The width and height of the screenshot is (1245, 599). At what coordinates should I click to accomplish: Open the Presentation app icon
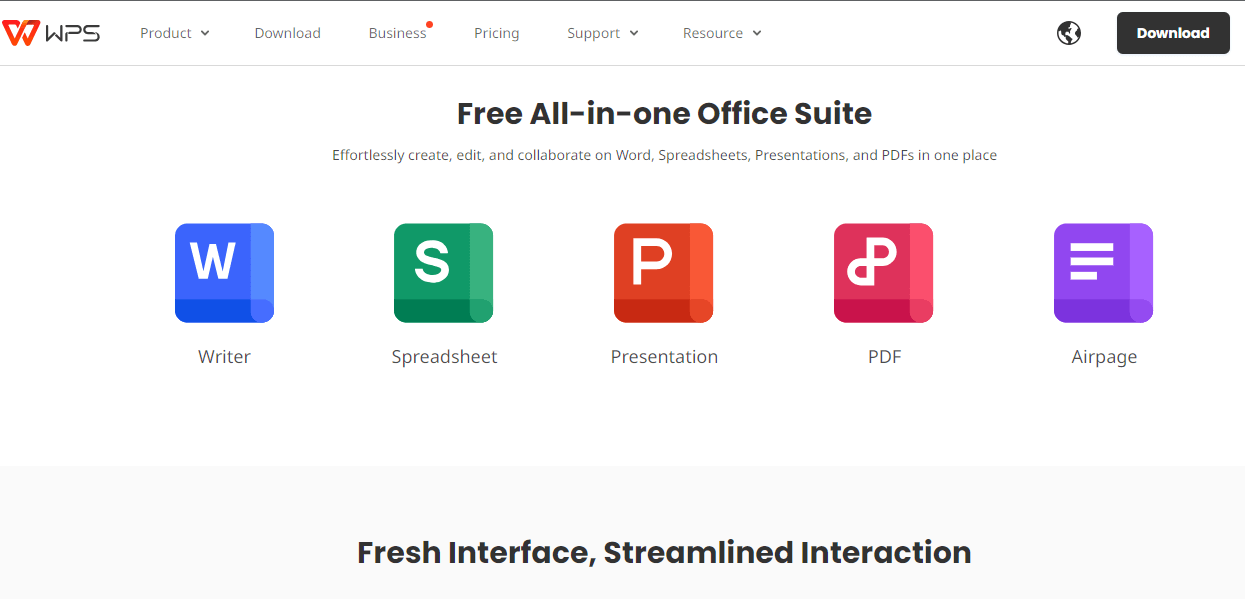coord(663,272)
